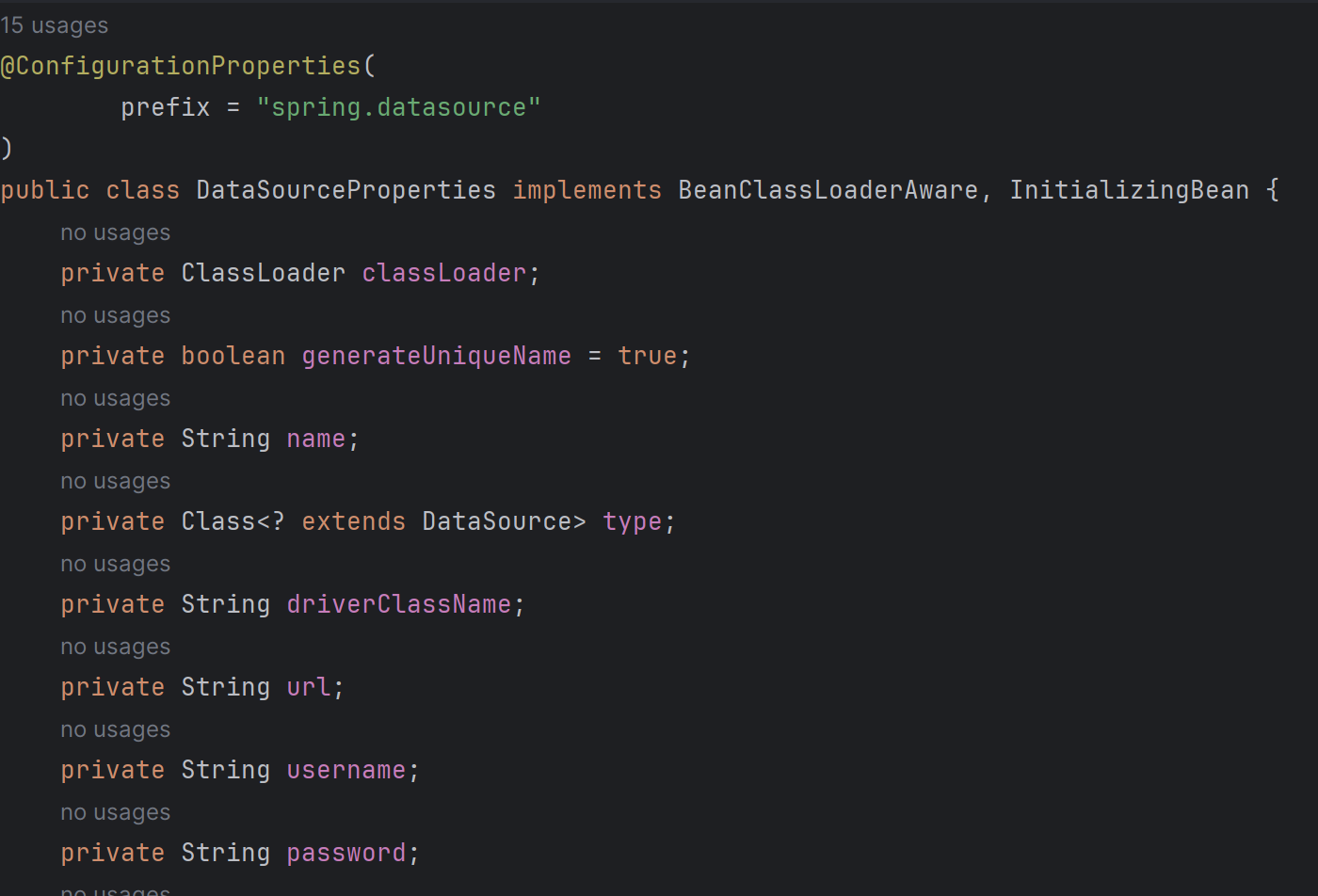Click the classLoader field name
Viewport: 1318px width, 896px height.
[x=444, y=273]
